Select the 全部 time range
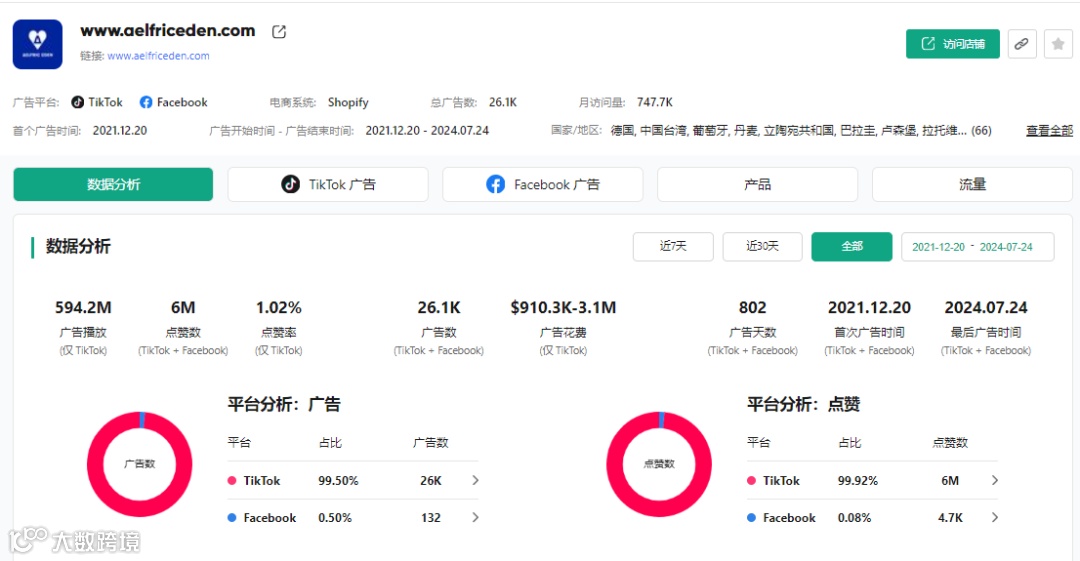This screenshot has height=561, width=1080. [x=852, y=246]
